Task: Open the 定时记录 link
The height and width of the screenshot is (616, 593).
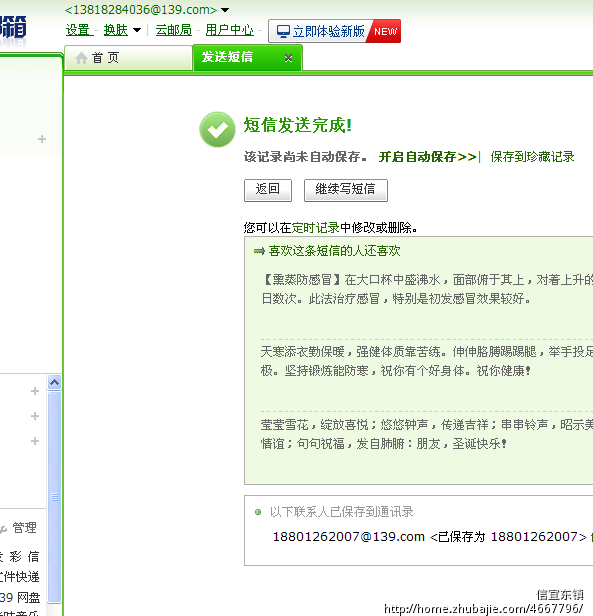Action: [x=315, y=227]
